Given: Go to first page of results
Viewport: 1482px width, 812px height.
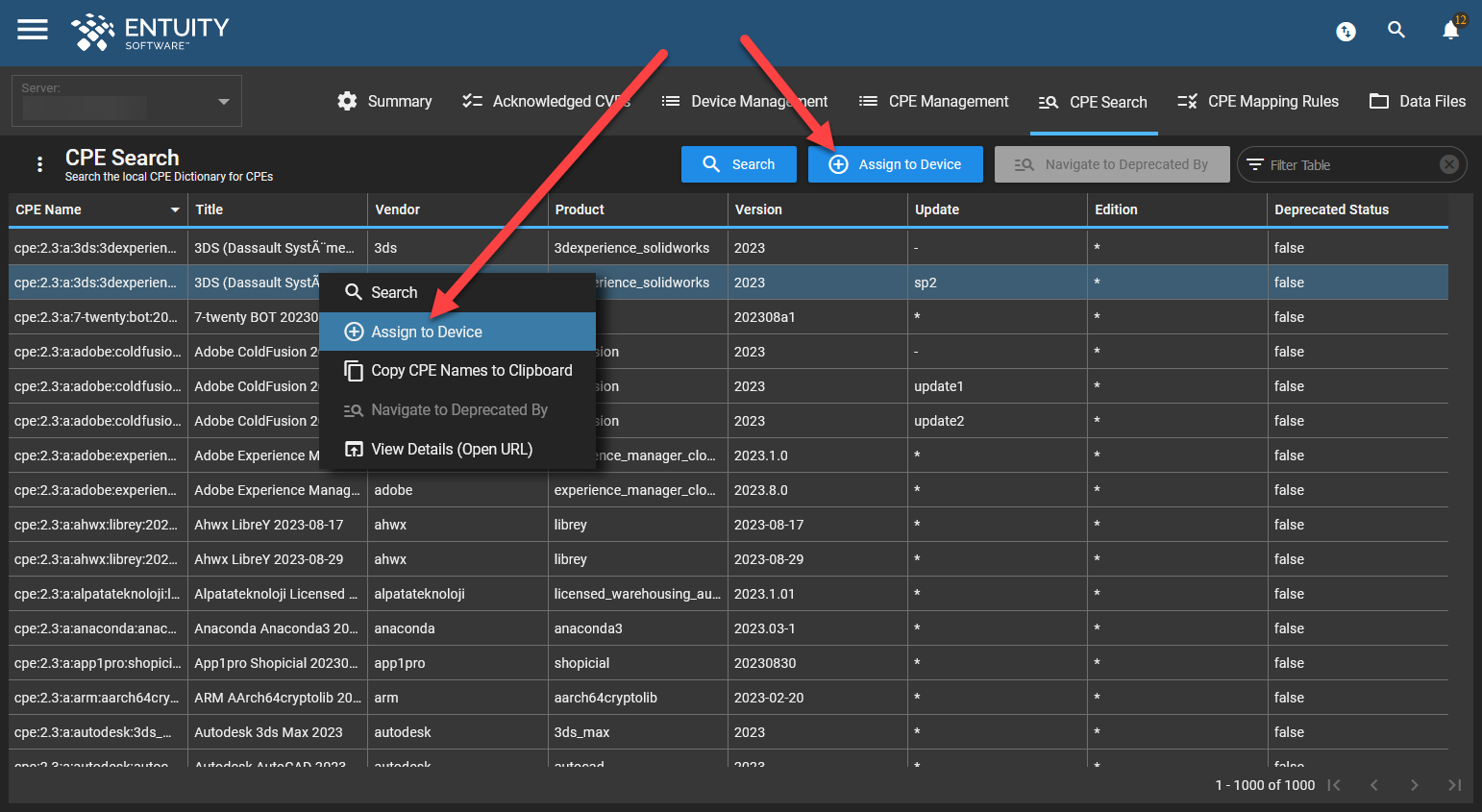Looking at the screenshot, I should tap(1334, 785).
